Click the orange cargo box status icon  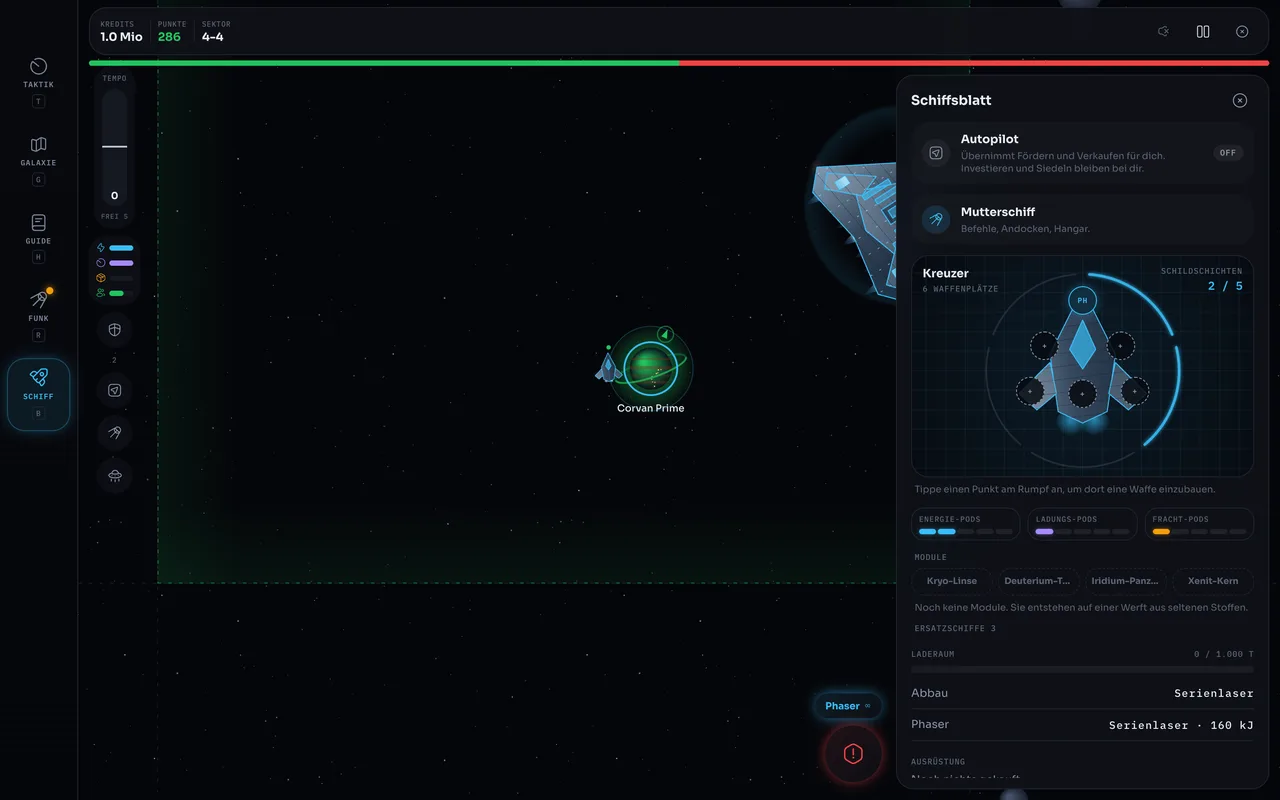(100, 278)
